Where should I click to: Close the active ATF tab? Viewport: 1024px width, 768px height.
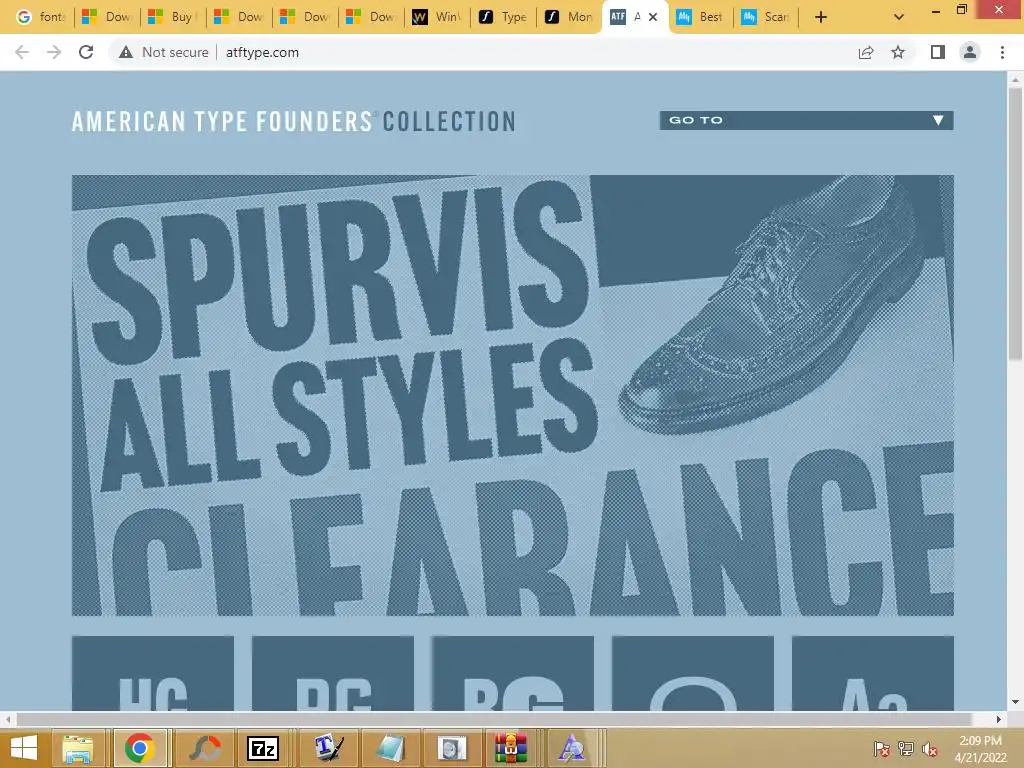(x=652, y=17)
